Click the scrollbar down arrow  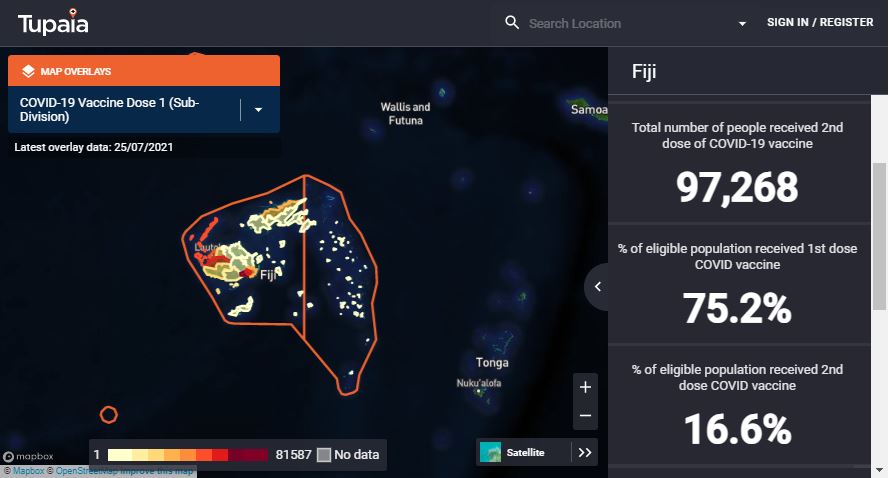click(880, 471)
